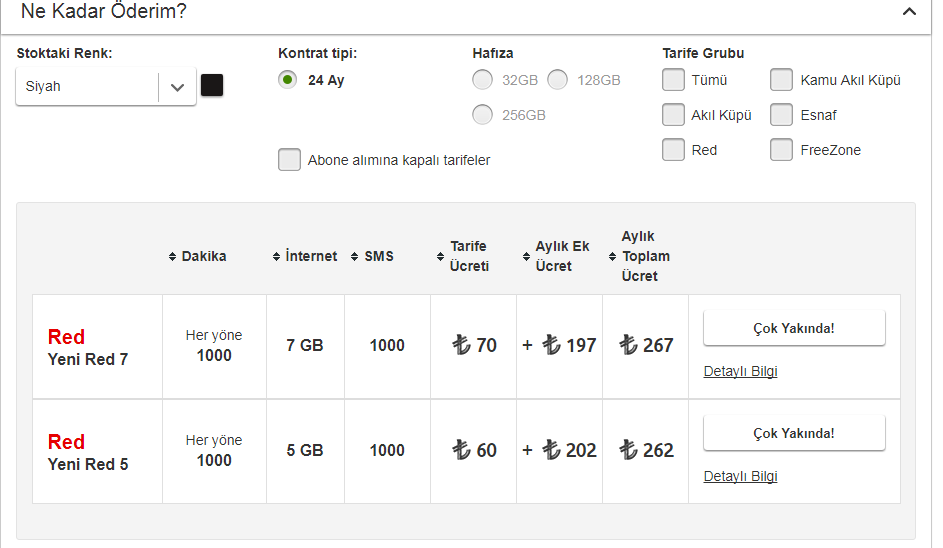Screen dimensions: 943x548
Task: Click Çok Yakında button for Yeni Red 7
Action: pos(794,328)
